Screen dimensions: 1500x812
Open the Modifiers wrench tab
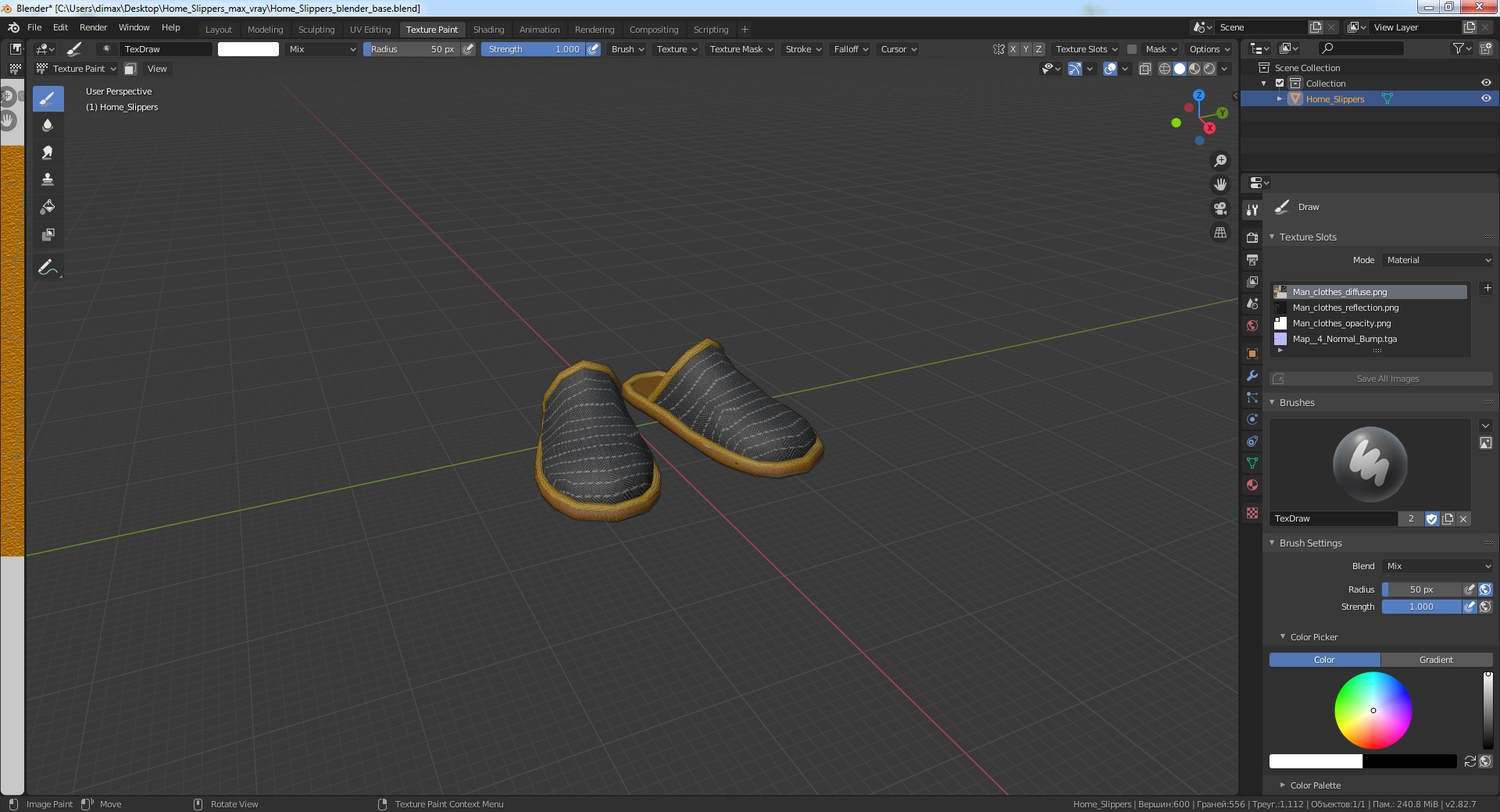1252,376
